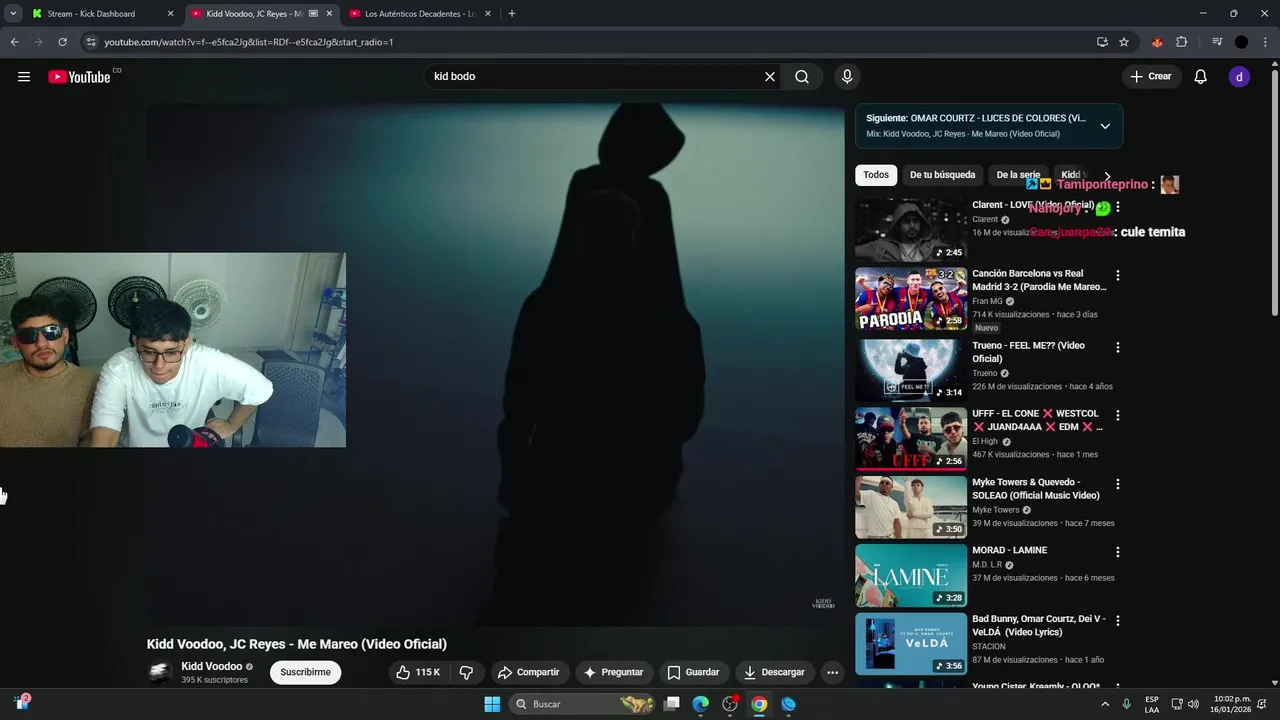Click the Crear button
This screenshot has height=720, width=1280.
pyautogui.click(x=1151, y=77)
